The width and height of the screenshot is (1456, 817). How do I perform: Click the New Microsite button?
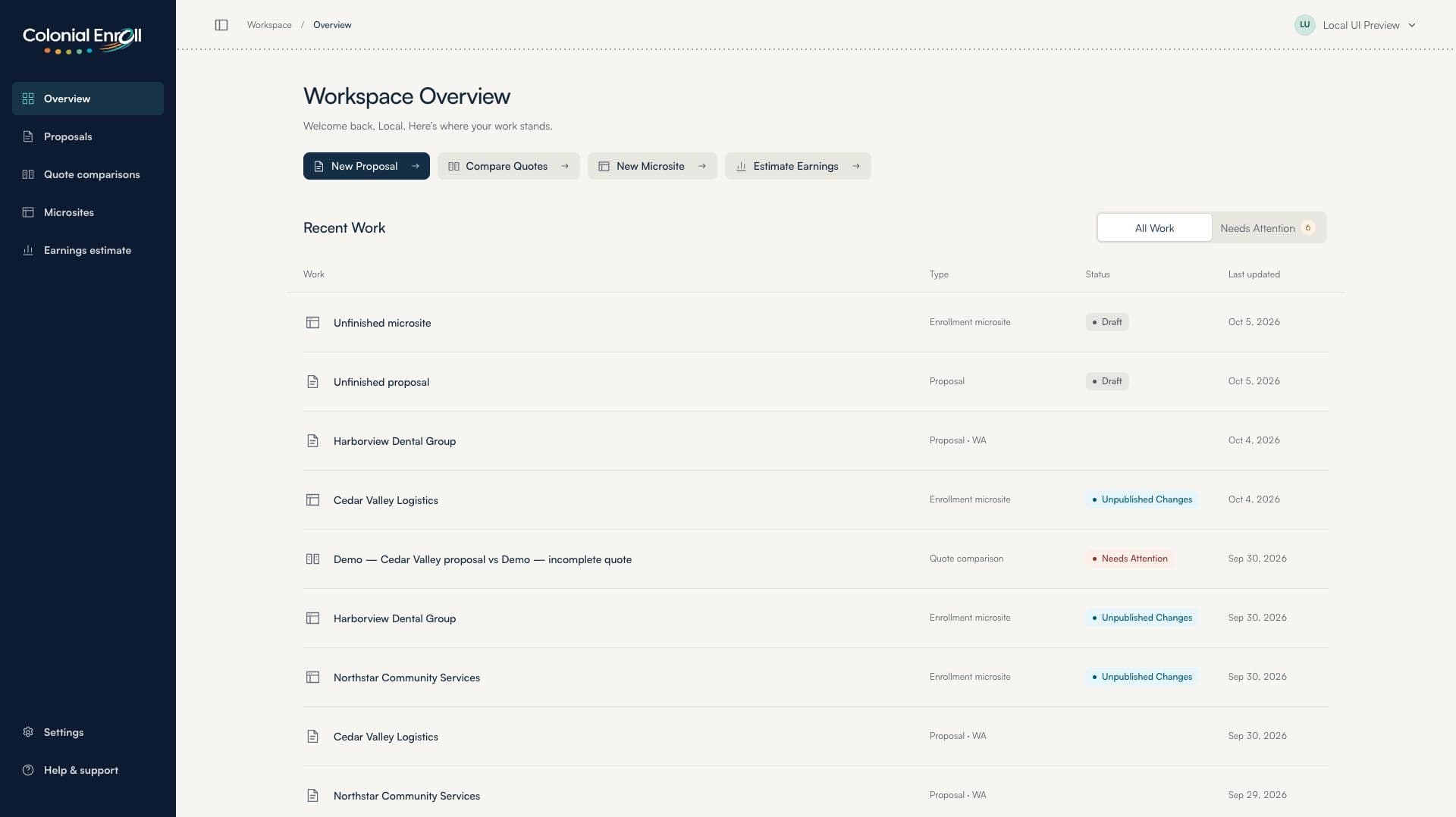coord(652,166)
